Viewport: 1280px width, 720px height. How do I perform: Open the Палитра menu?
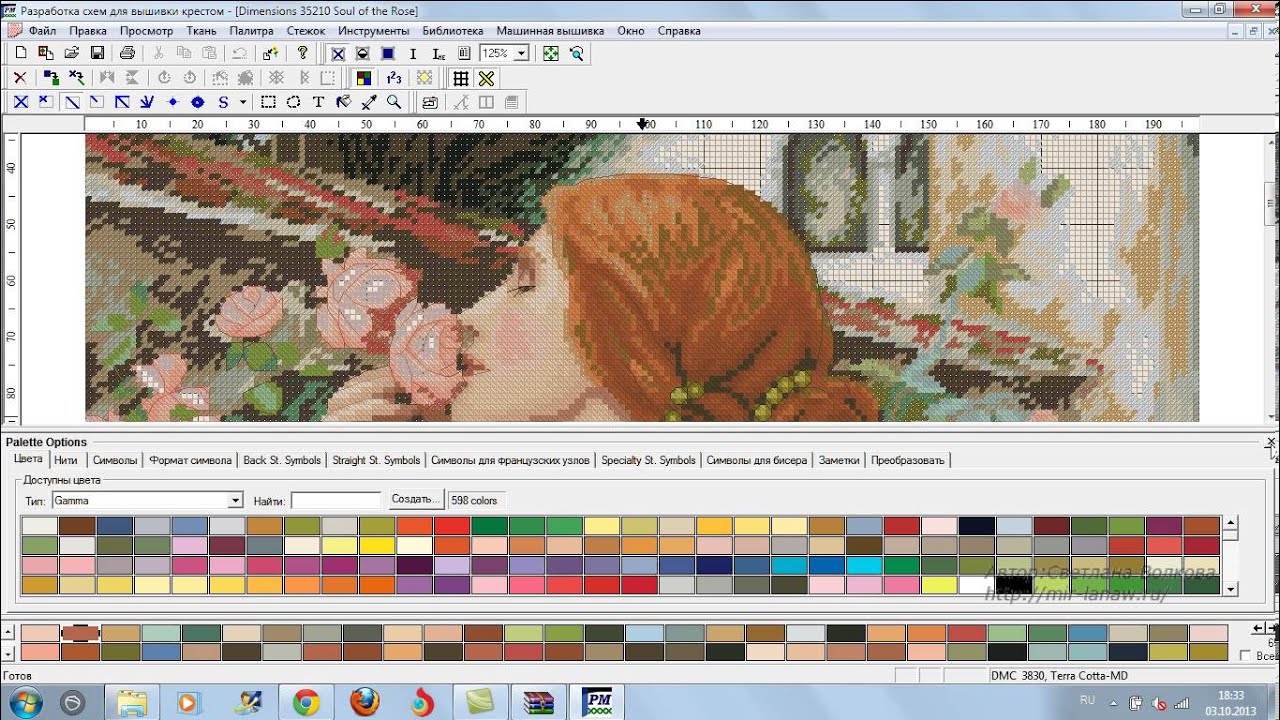251,31
